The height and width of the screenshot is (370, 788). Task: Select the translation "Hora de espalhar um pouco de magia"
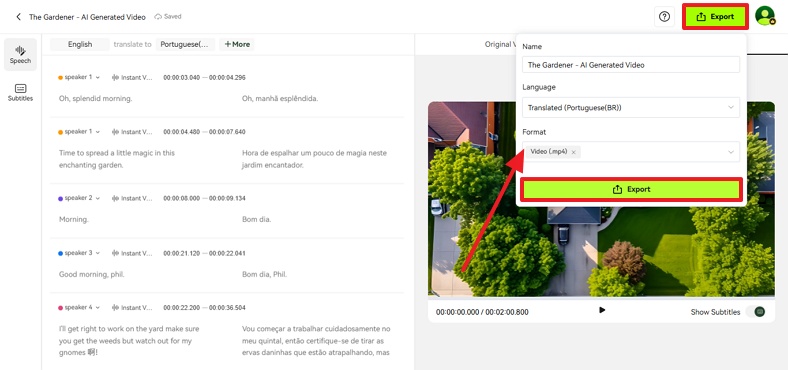coord(303,153)
